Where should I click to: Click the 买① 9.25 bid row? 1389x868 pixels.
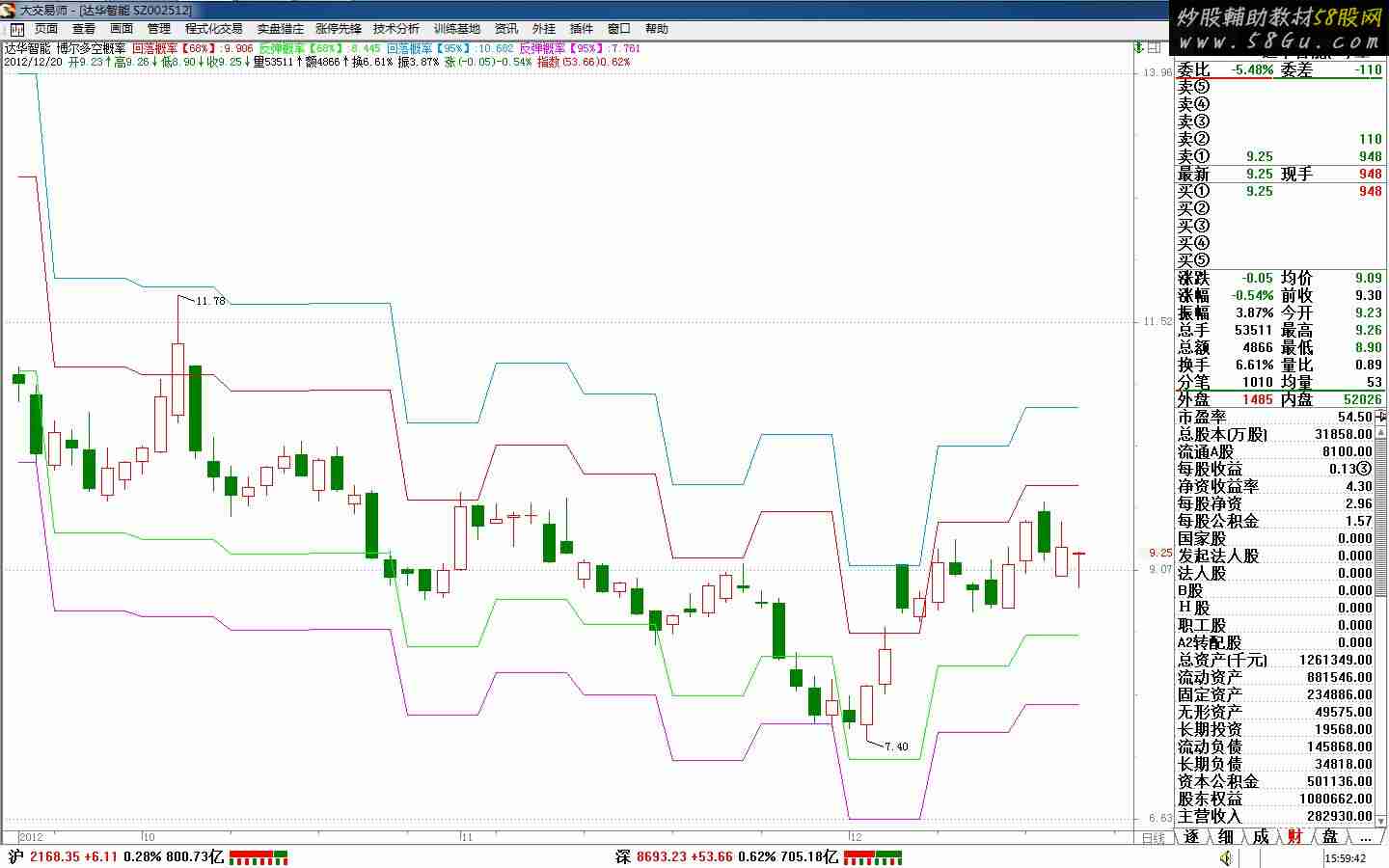pos(1279,191)
